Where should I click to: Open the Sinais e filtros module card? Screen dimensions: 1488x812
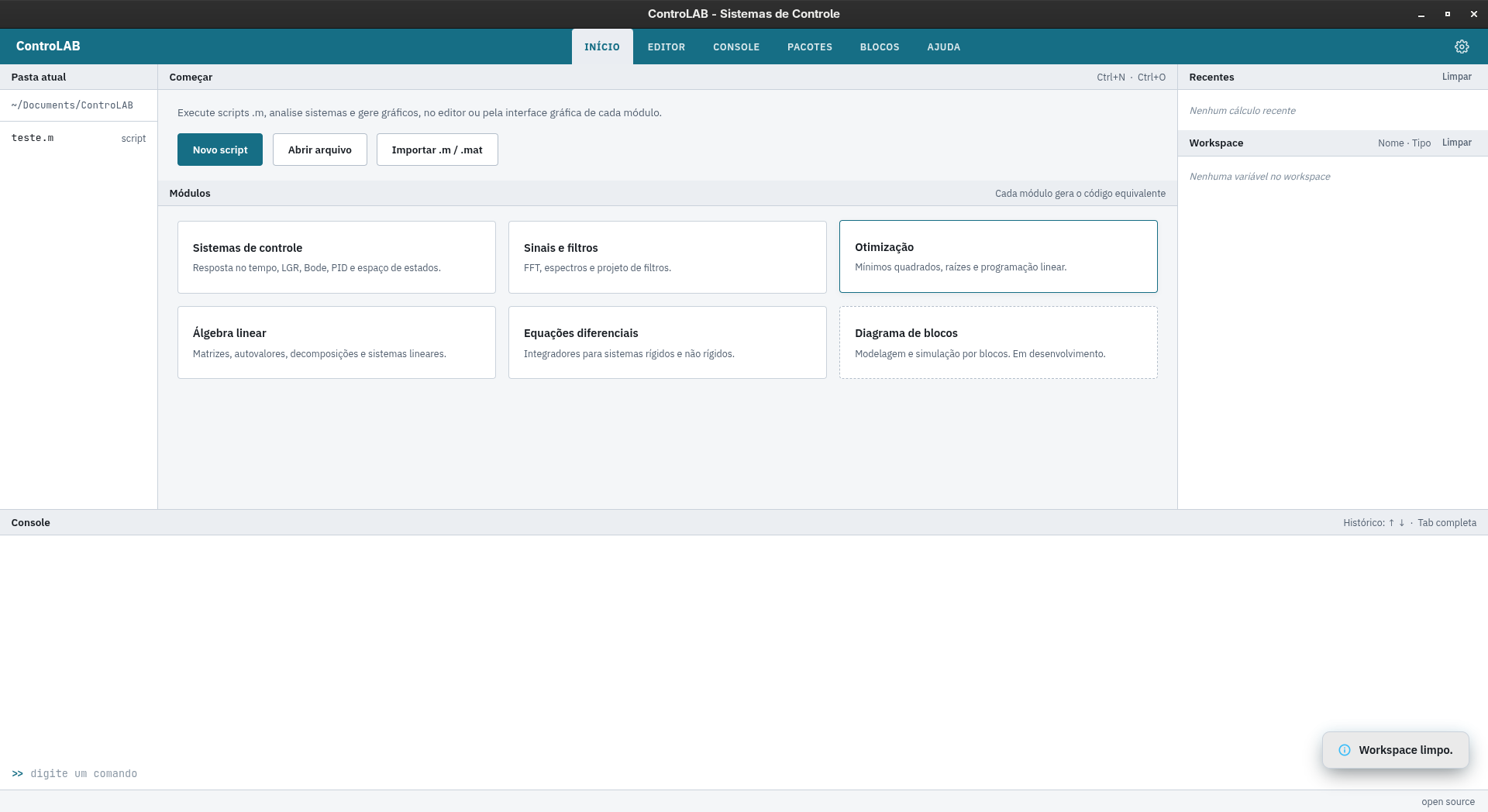[667, 257]
